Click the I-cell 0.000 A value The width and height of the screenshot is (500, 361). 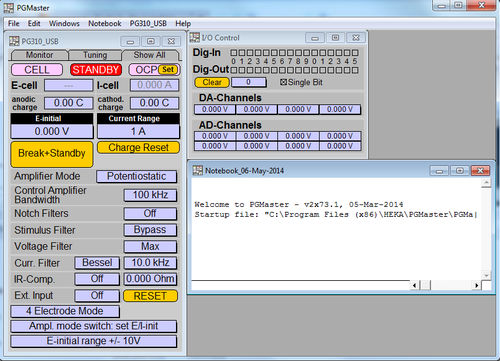154,85
